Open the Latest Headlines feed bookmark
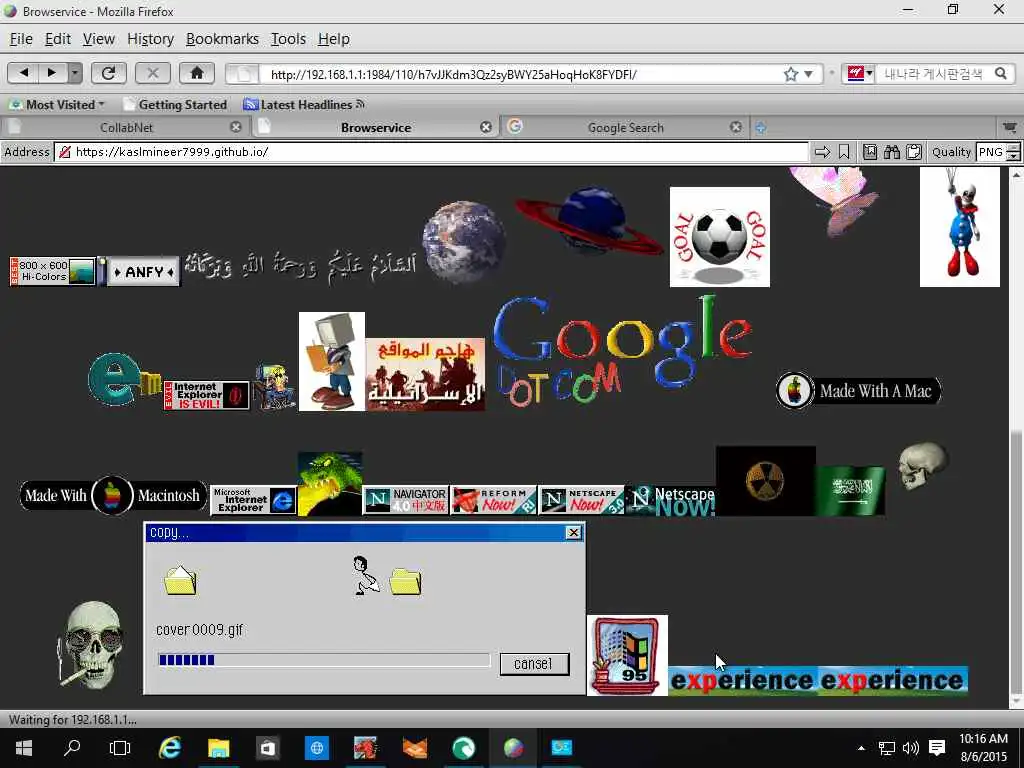 click(304, 104)
